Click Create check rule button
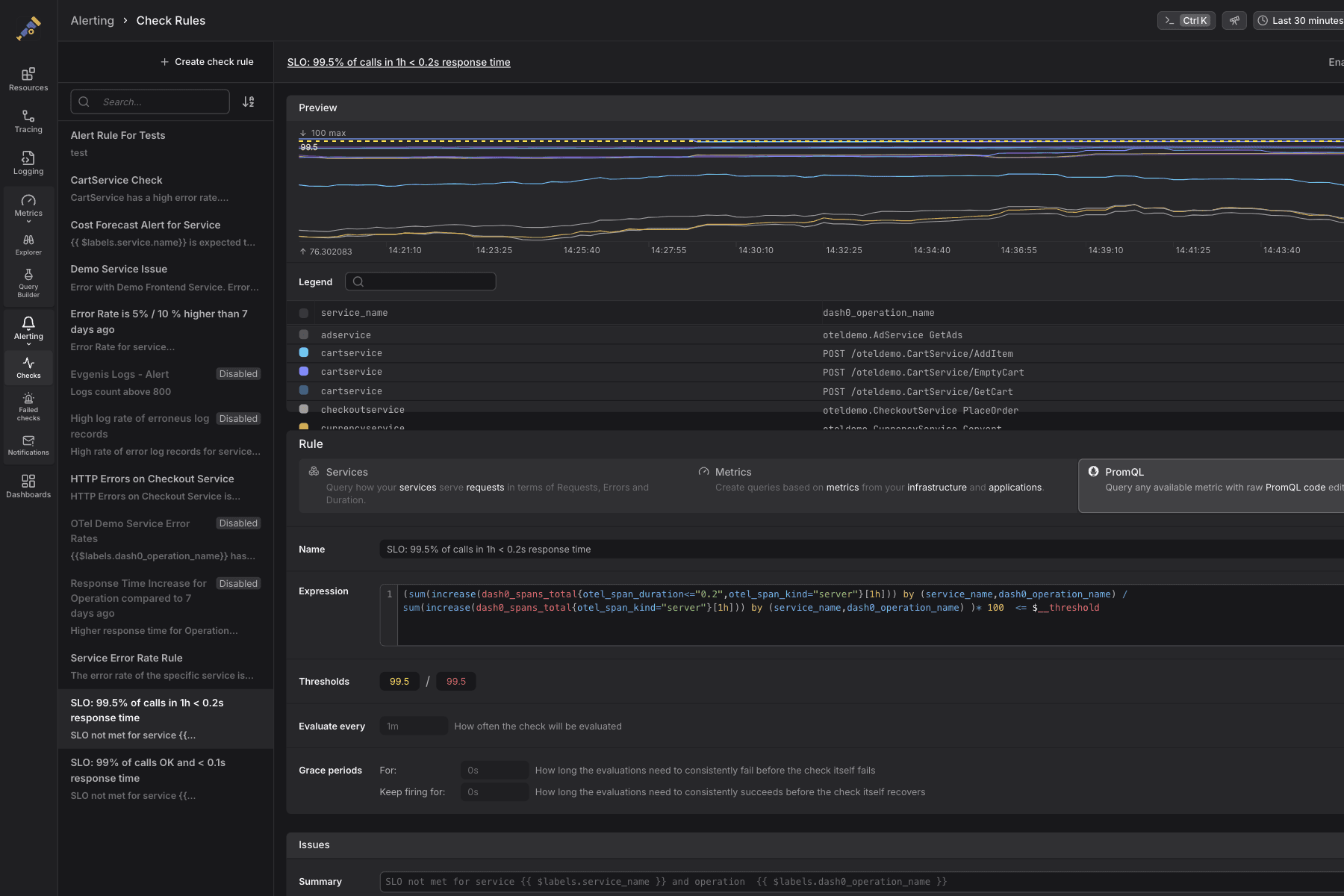Viewport: 1344px width, 896px height. click(x=207, y=62)
